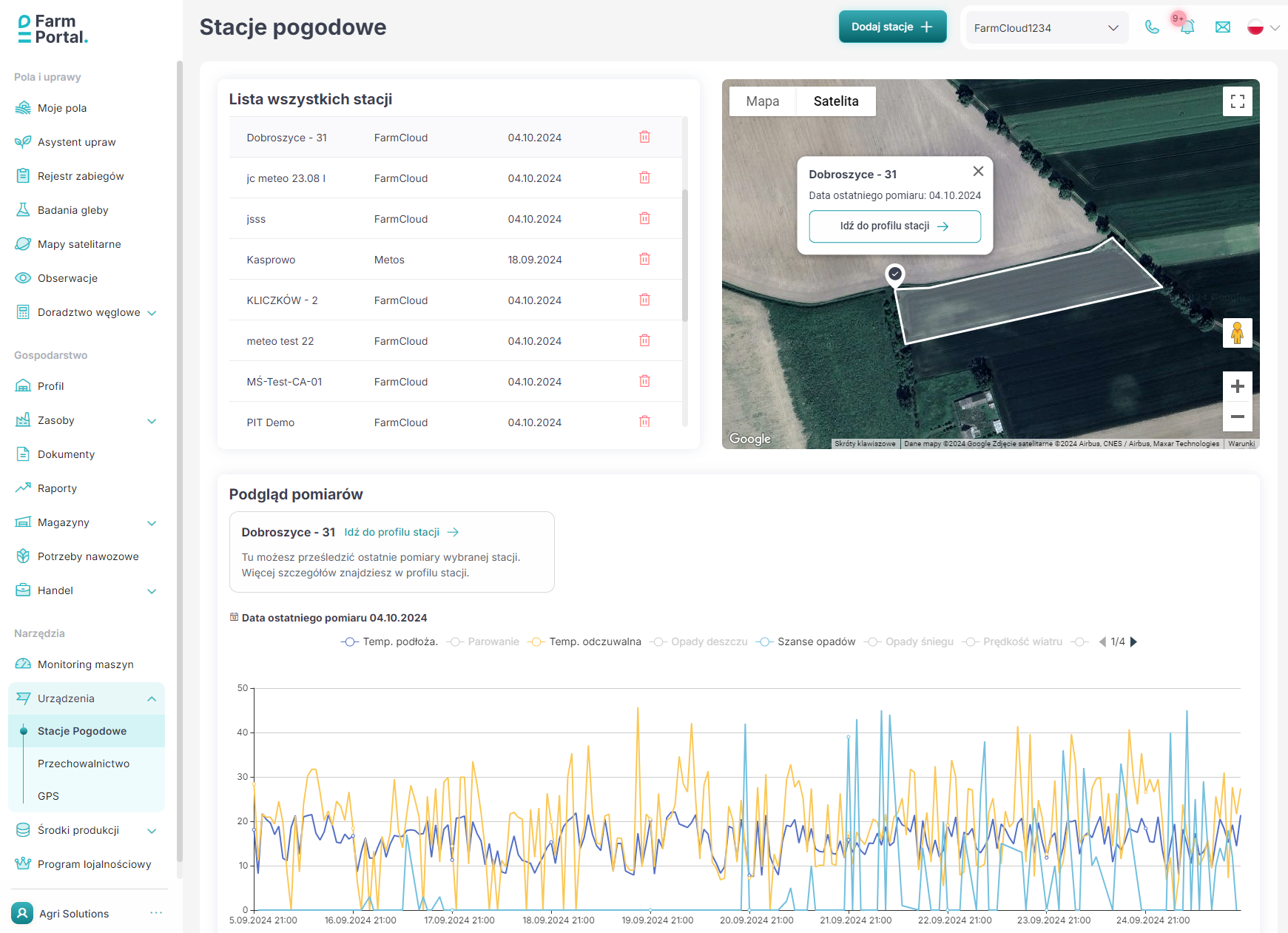Expand Środki produkcji submenu
Viewport: 1288px width, 933px height.
point(152,831)
